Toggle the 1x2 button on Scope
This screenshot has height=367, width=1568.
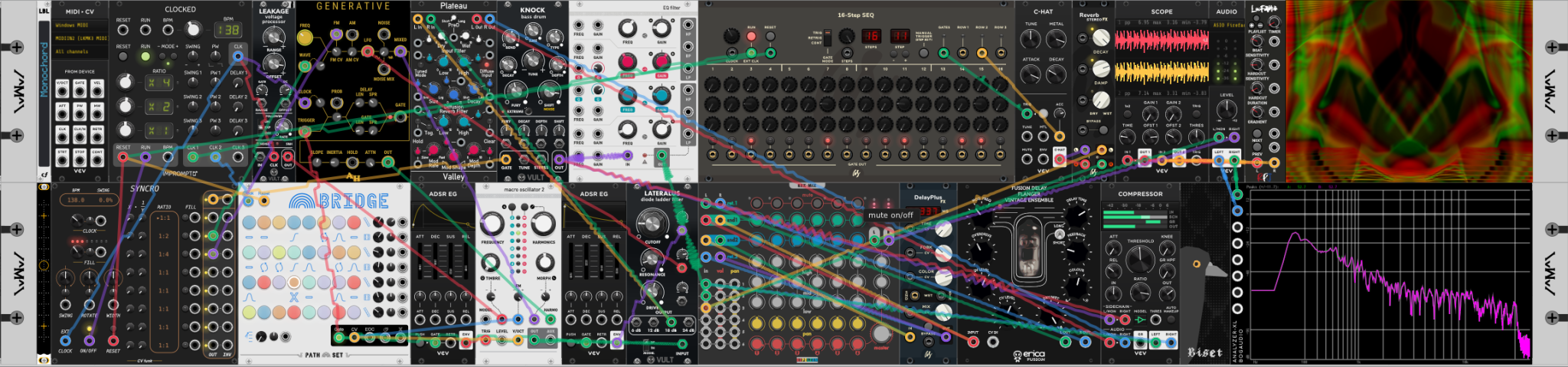coord(1128,113)
